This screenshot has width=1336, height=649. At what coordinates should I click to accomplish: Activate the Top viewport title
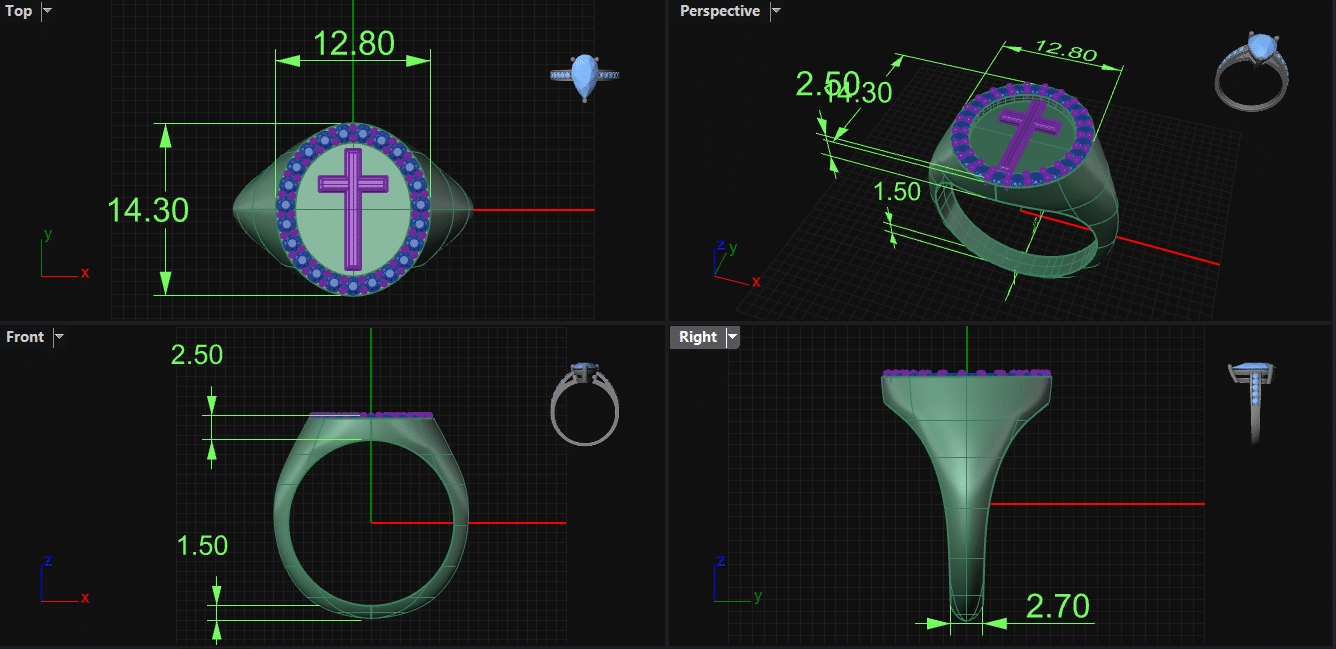pyautogui.click(x=19, y=11)
